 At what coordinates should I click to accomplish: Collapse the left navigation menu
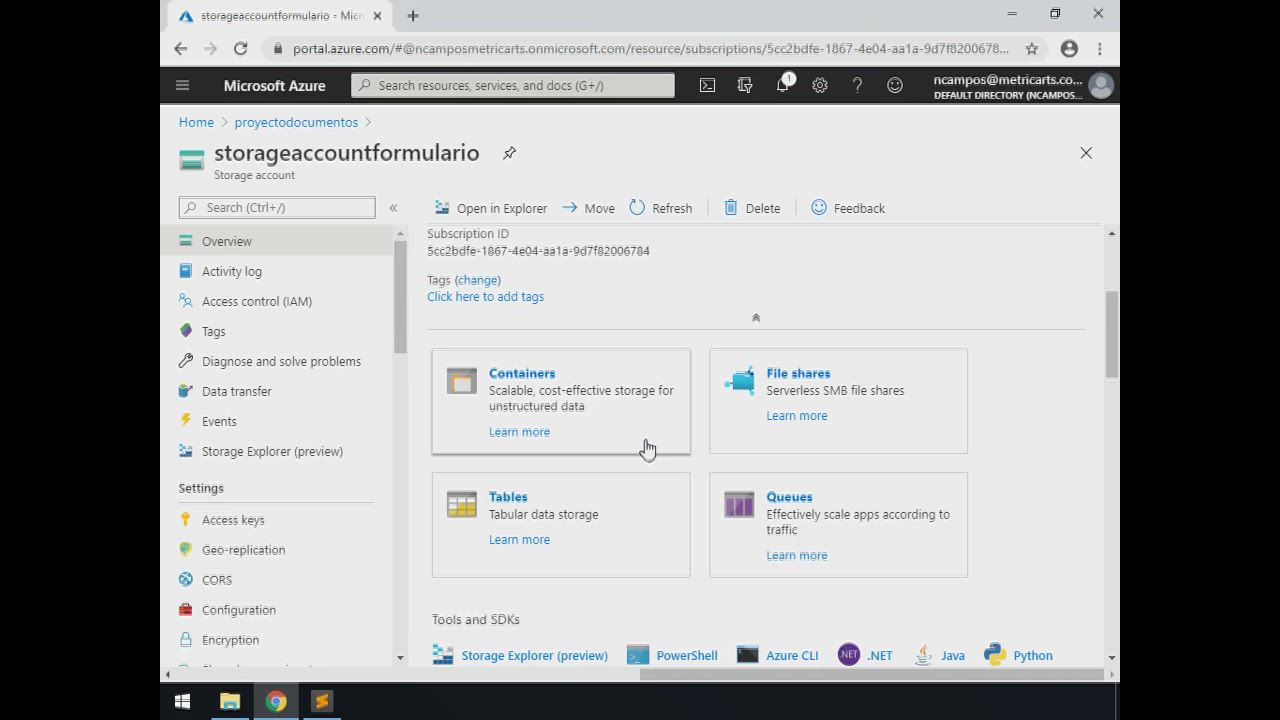pos(393,208)
